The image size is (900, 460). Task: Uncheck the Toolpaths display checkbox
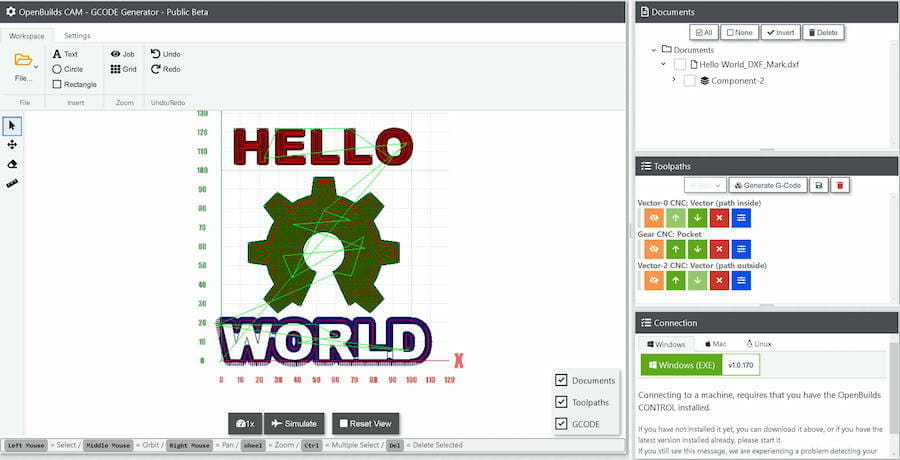coord(562,402)
